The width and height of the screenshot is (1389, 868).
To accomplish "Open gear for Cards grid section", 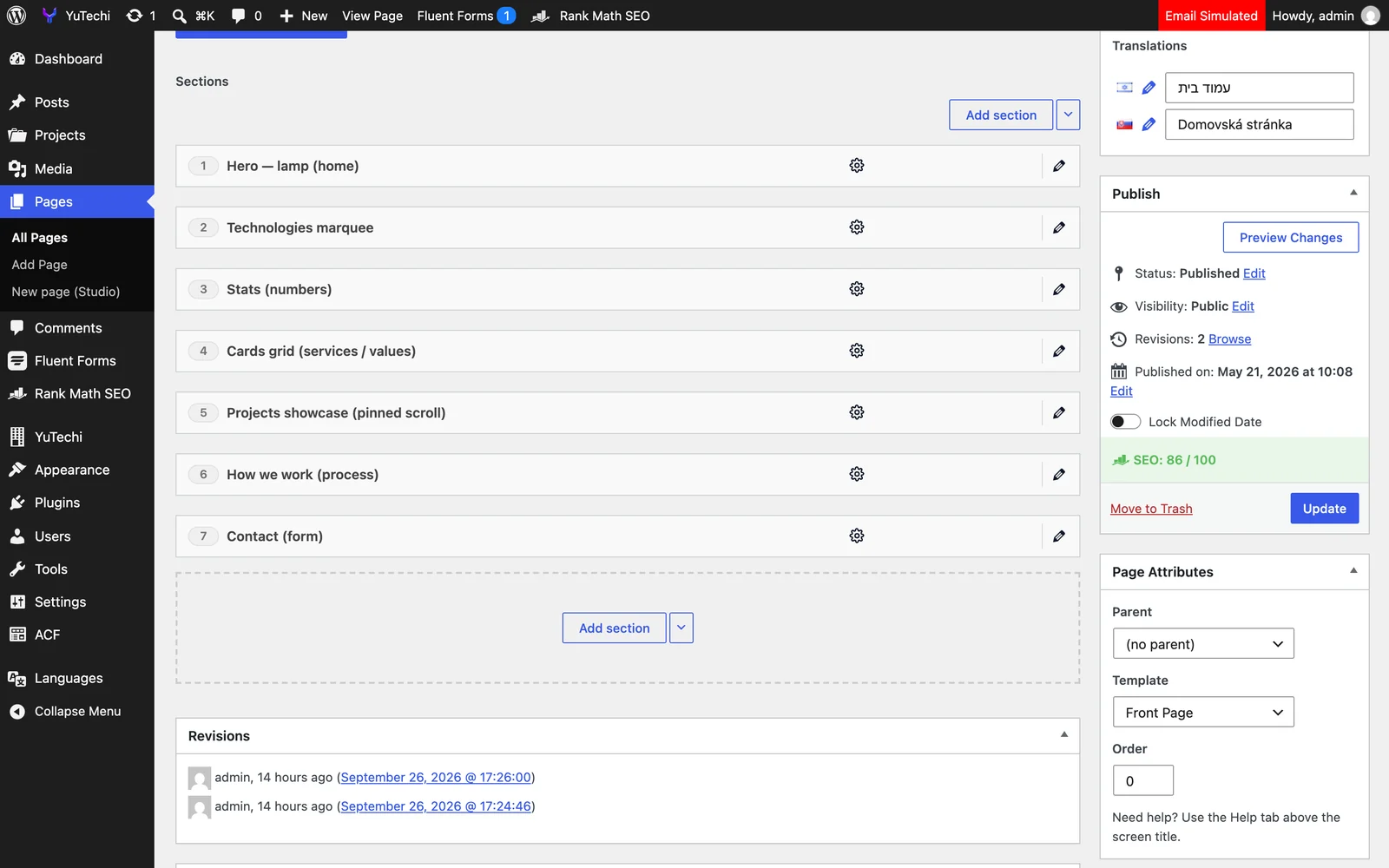I will click(857, 351).
